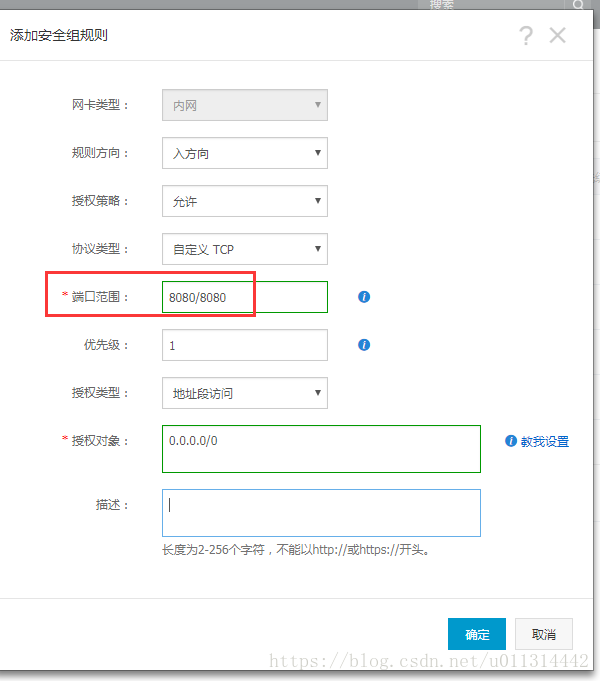Open the 授权类型 dropdown showing 地址段访问
This screenshot has height=681, width=600.
pos(245,393)
